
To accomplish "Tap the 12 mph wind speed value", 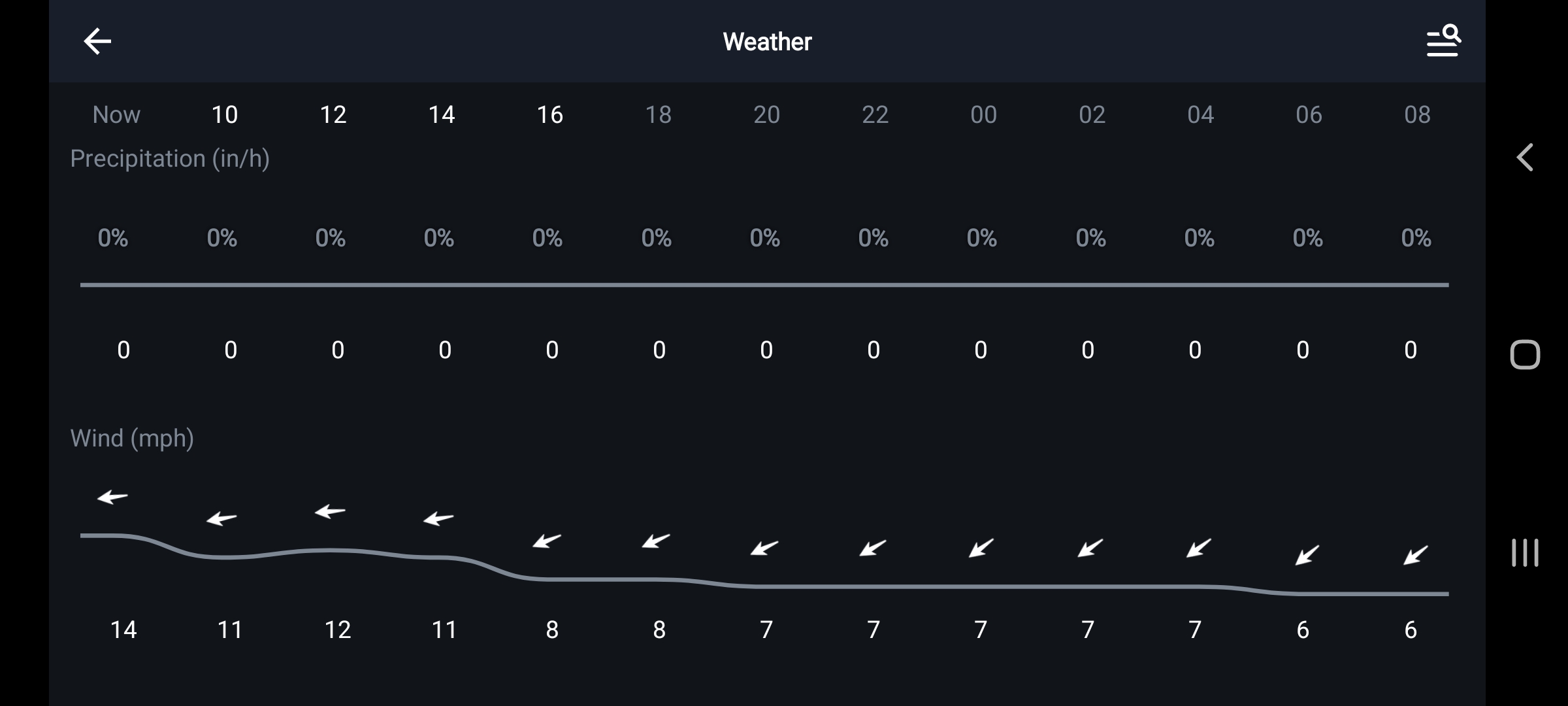I will [338, 630].
